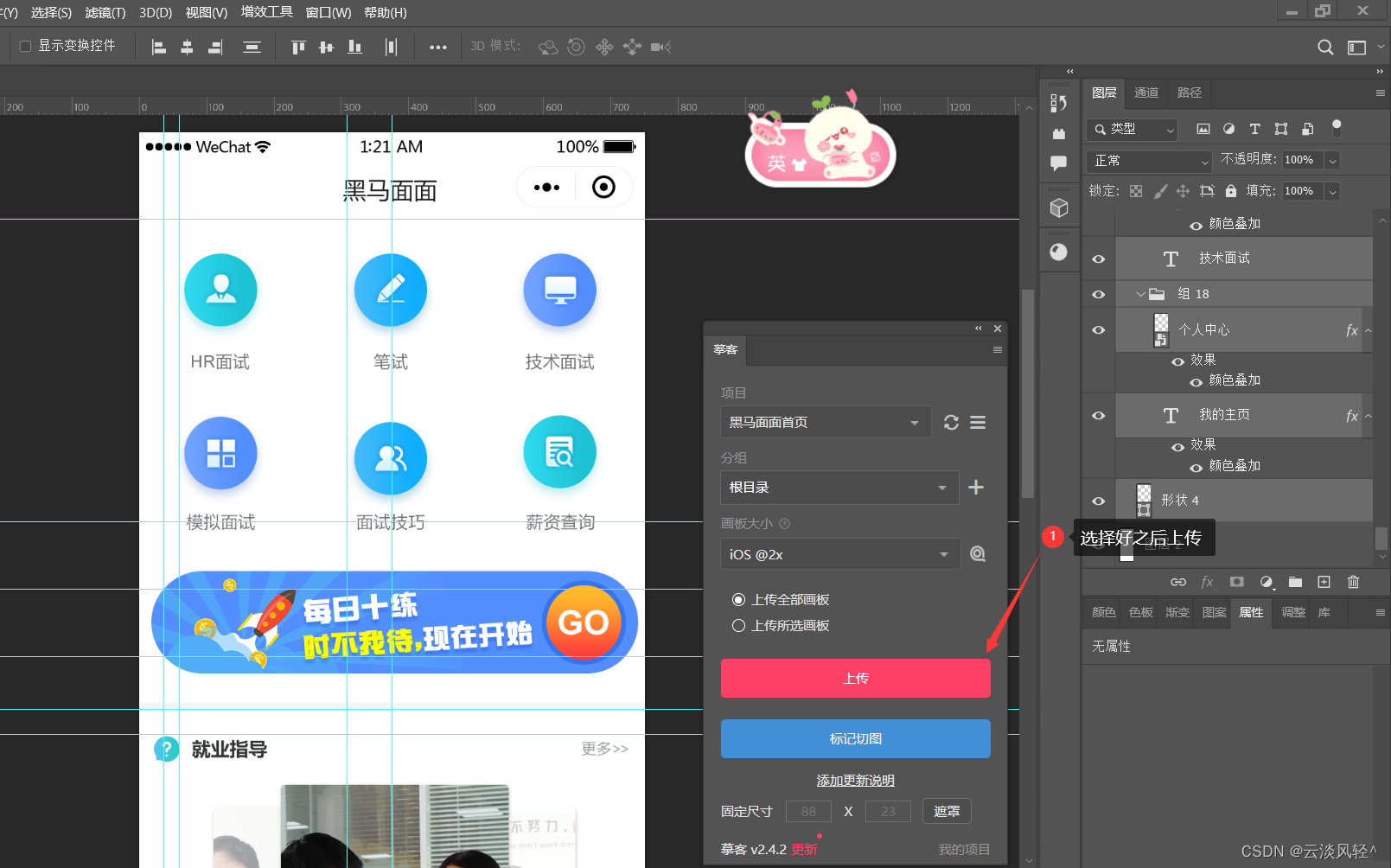Image resolution: width=1391 pixels, height=868 pixels.
Task: Switch to the 通道 tab
Action: 1146,93
